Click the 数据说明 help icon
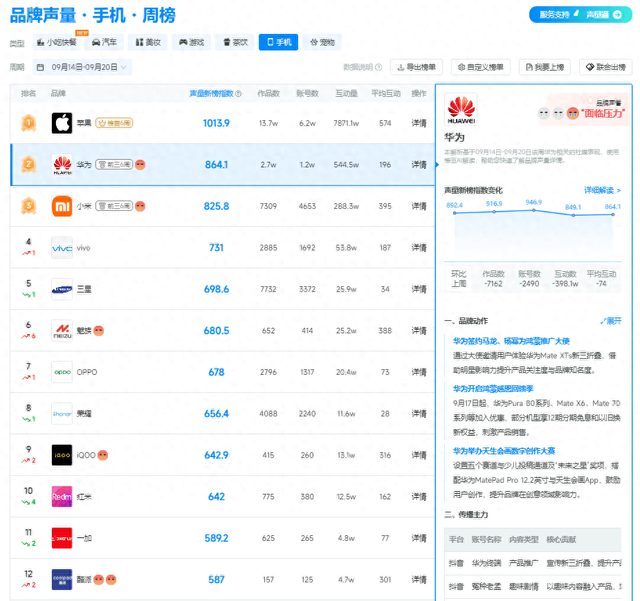This screenshot has width=640, height=601. (x=378, y=67)
